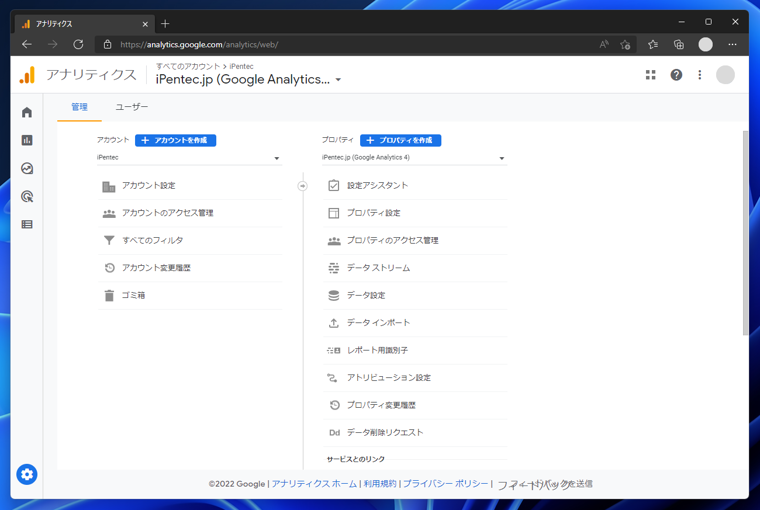
Task: Open the Configure list sidebar icon
Action: 27,224
